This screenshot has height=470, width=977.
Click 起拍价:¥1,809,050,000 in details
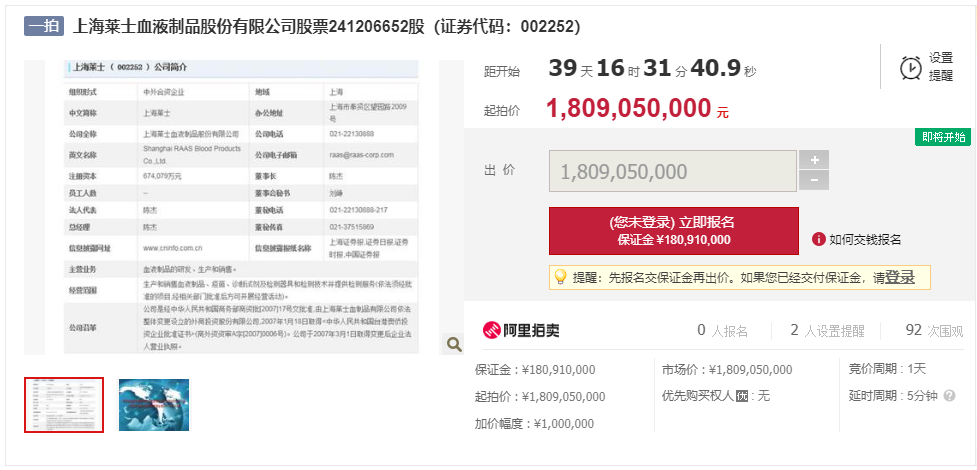click(540, 396)
